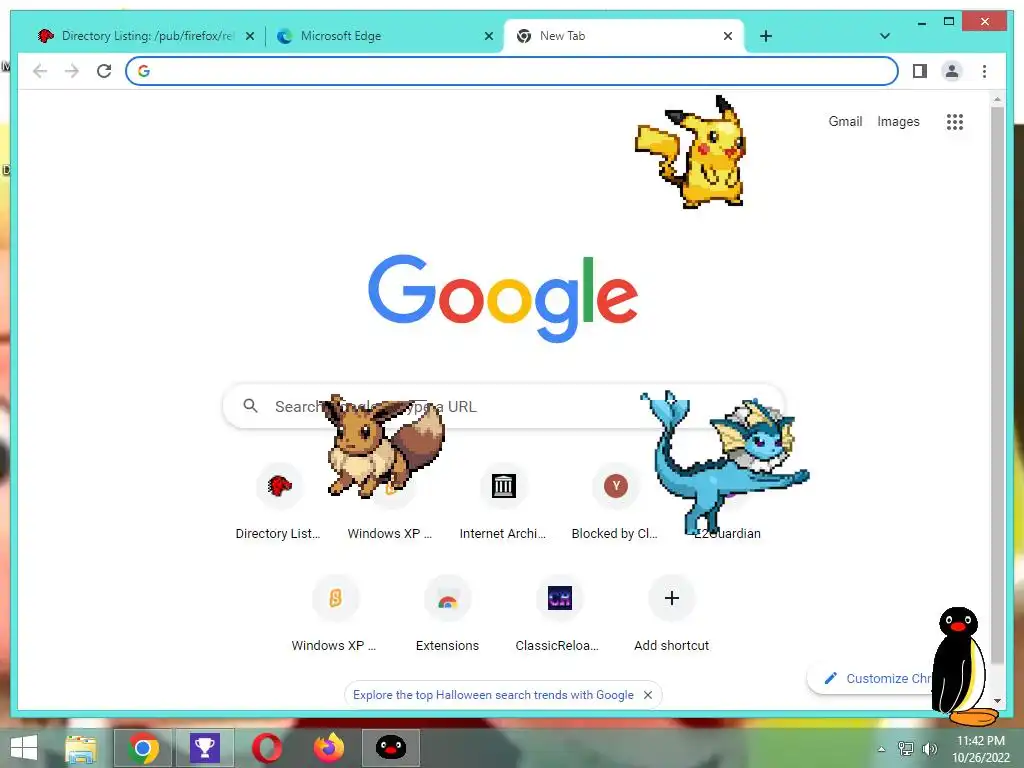Click the scrollbar down arrow
Image resolution: width=1024 pixels, height=768 pixels.
997,701
